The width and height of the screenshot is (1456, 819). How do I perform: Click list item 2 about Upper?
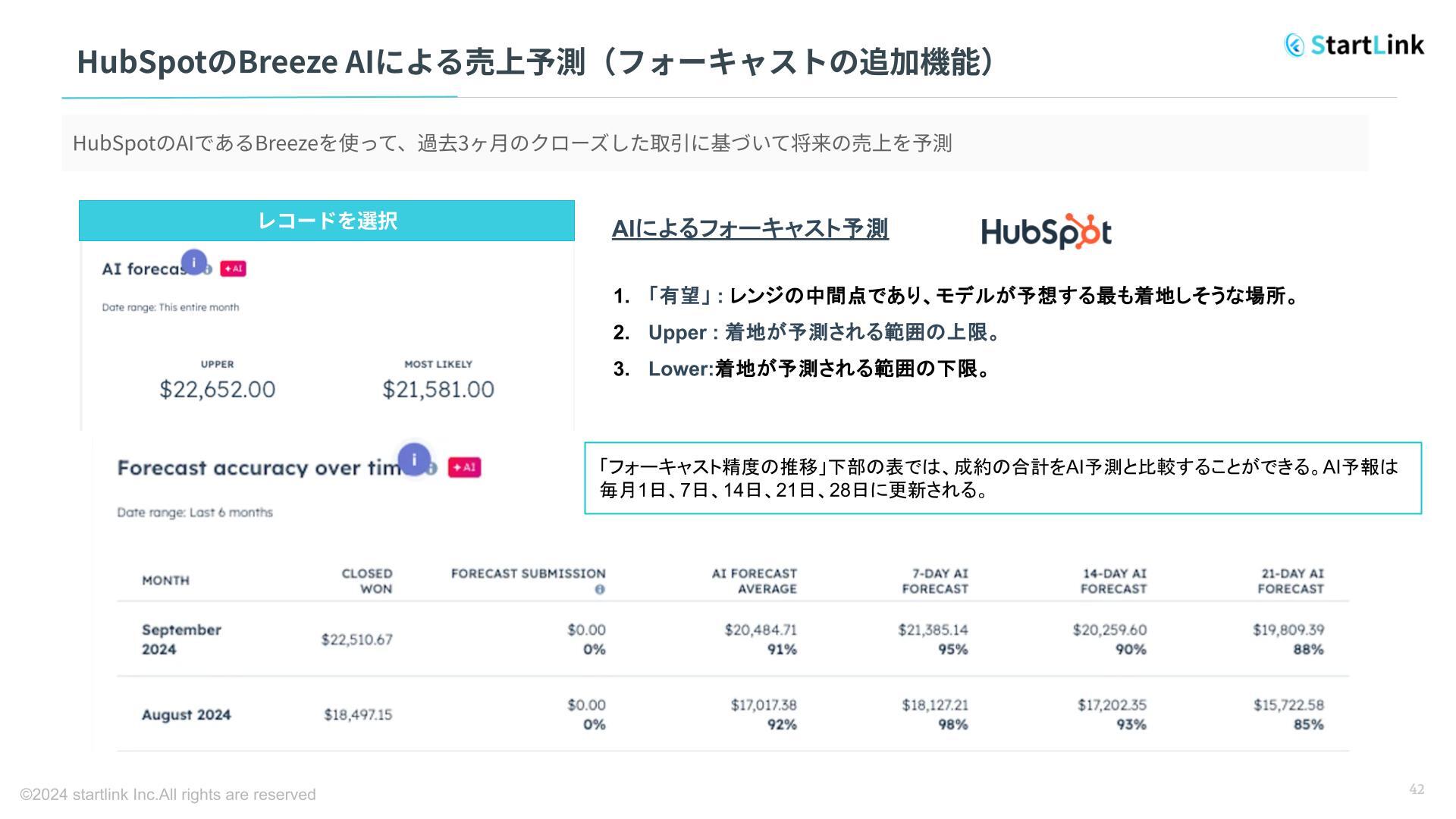(807, 332)
